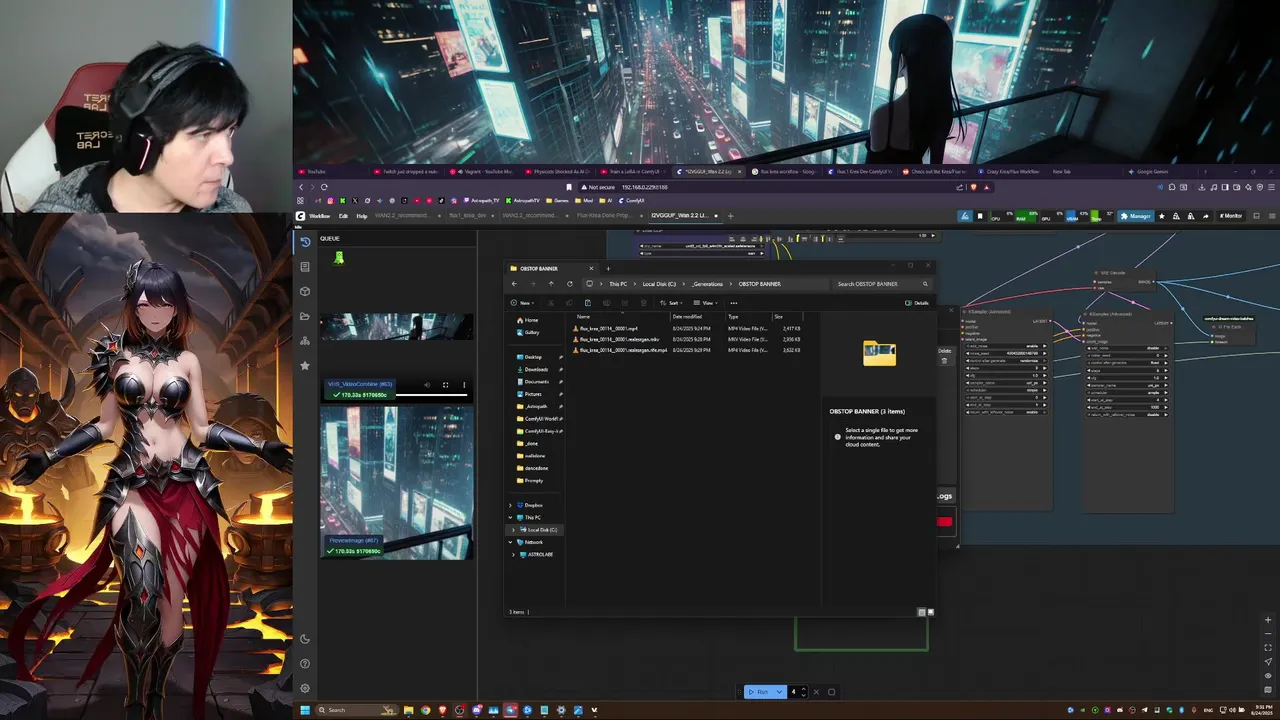Screen dimensions: 1280x720
Task: Open the ComfyUI help question-mark icon
Action: [305, 663]
